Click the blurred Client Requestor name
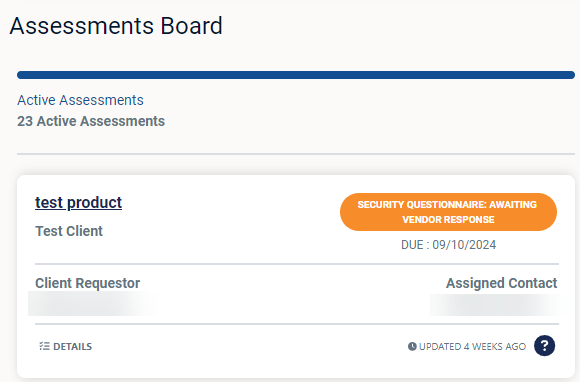Image resolution: width=580 pixels, height=382 pixels. [x=92, y=304]
